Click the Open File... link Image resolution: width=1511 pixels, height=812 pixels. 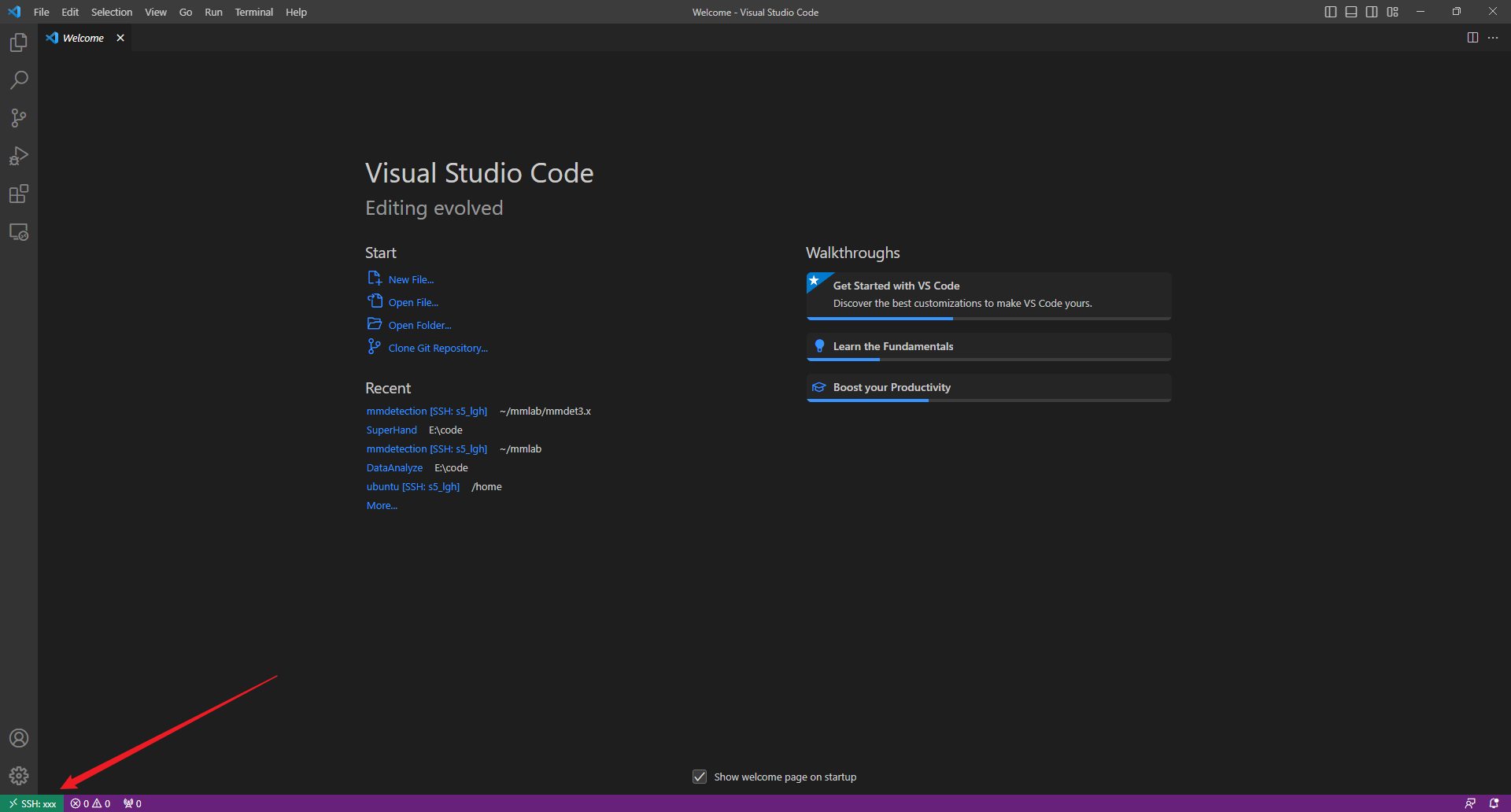coord(413,302)
